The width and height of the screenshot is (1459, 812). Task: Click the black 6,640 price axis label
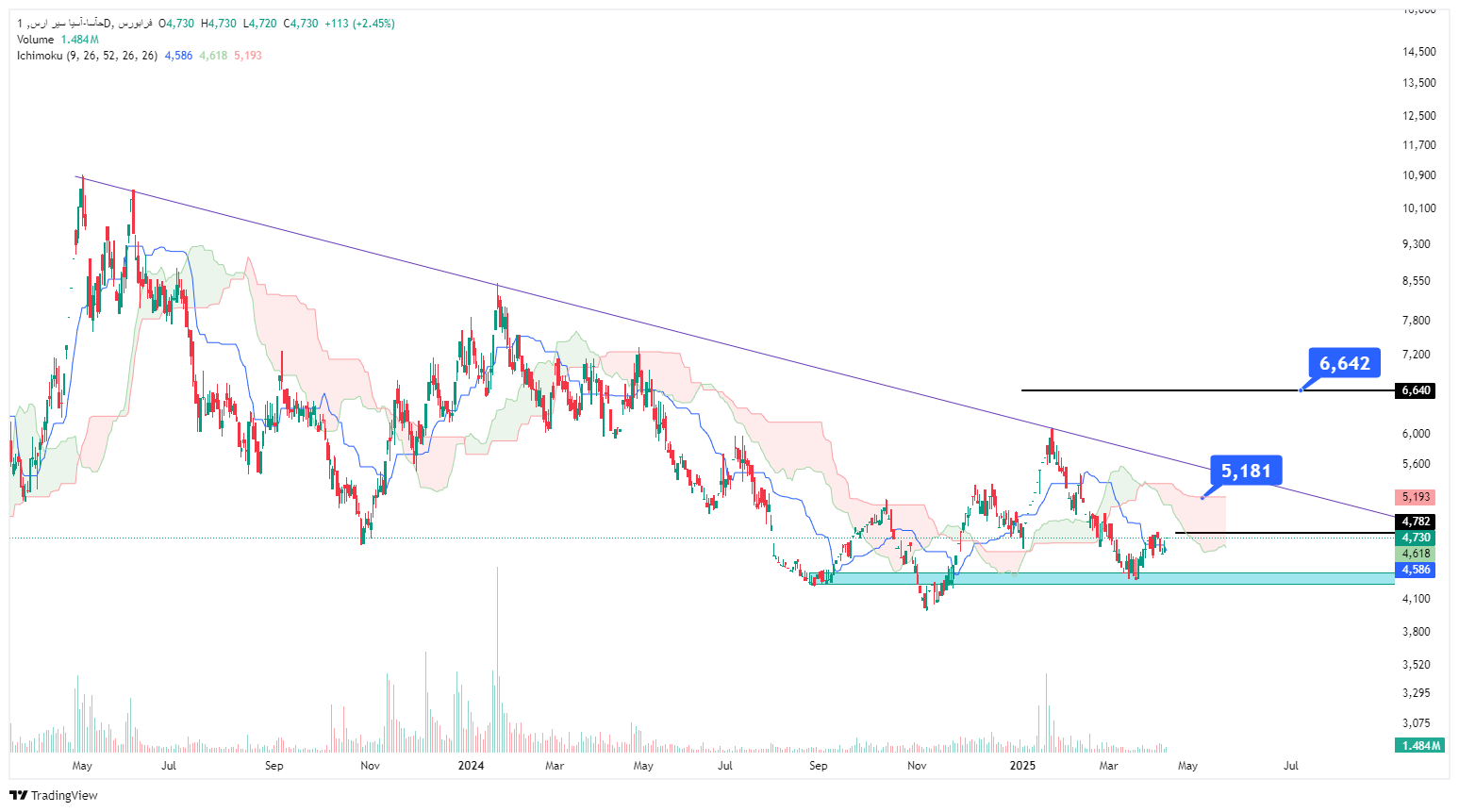tap(1416, 390)
